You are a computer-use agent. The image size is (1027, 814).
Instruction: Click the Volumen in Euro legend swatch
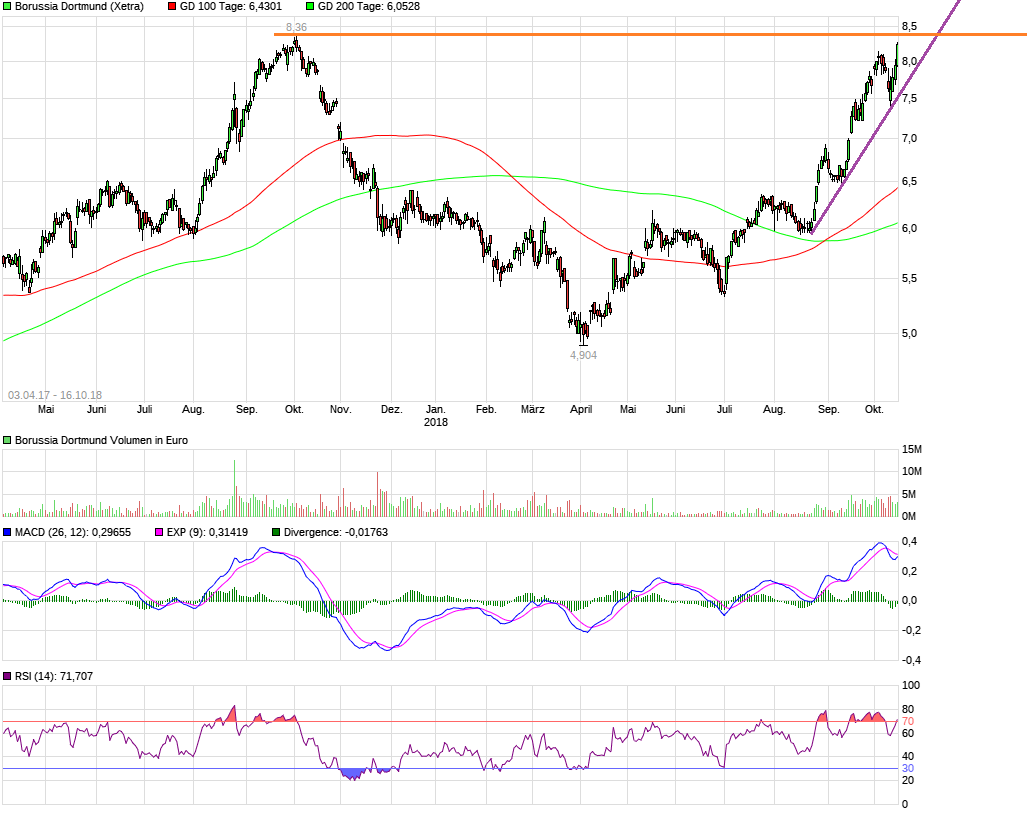[x=7, y=441]
